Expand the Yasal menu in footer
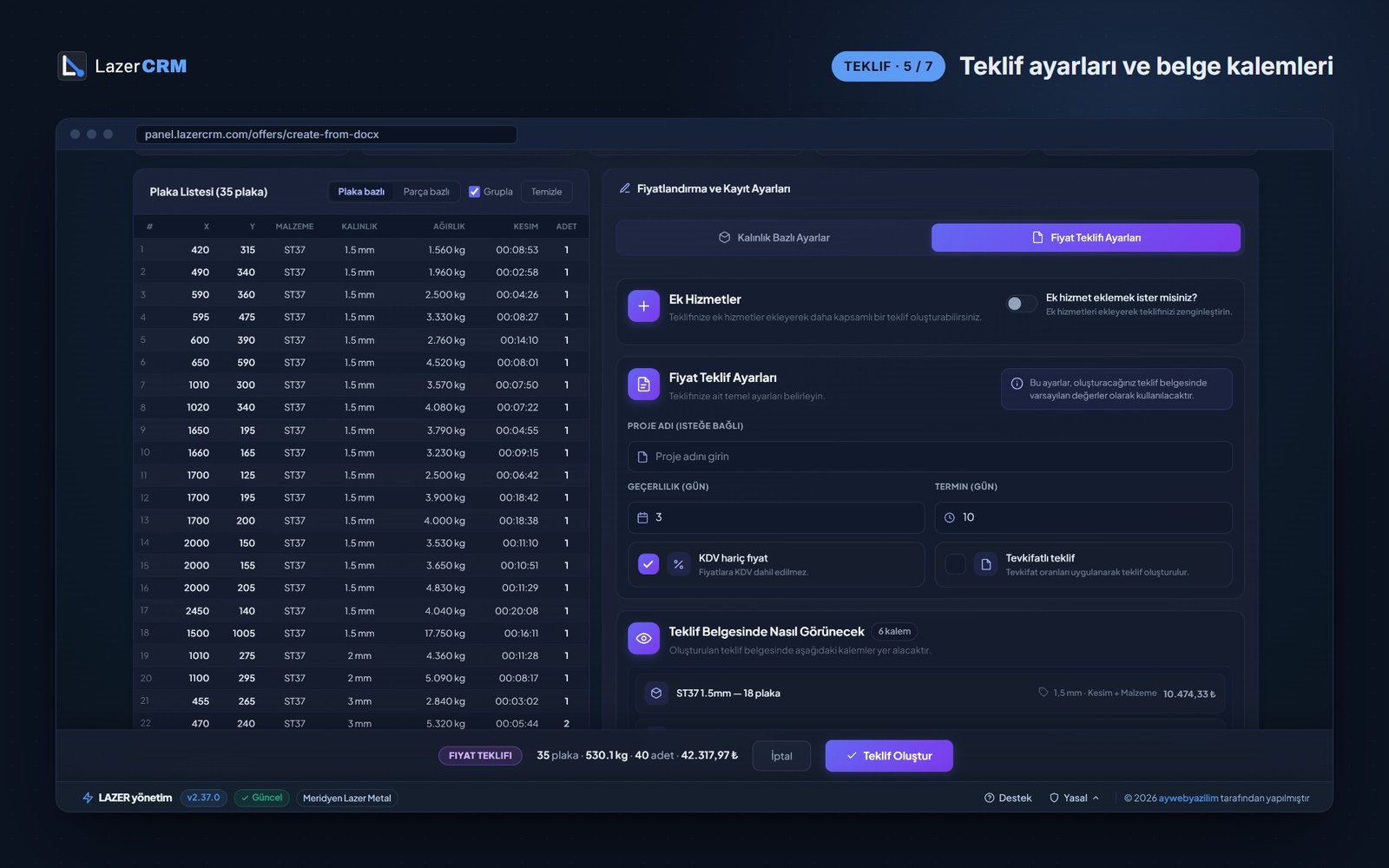 pyautogui.click(x=1075, y=798)
